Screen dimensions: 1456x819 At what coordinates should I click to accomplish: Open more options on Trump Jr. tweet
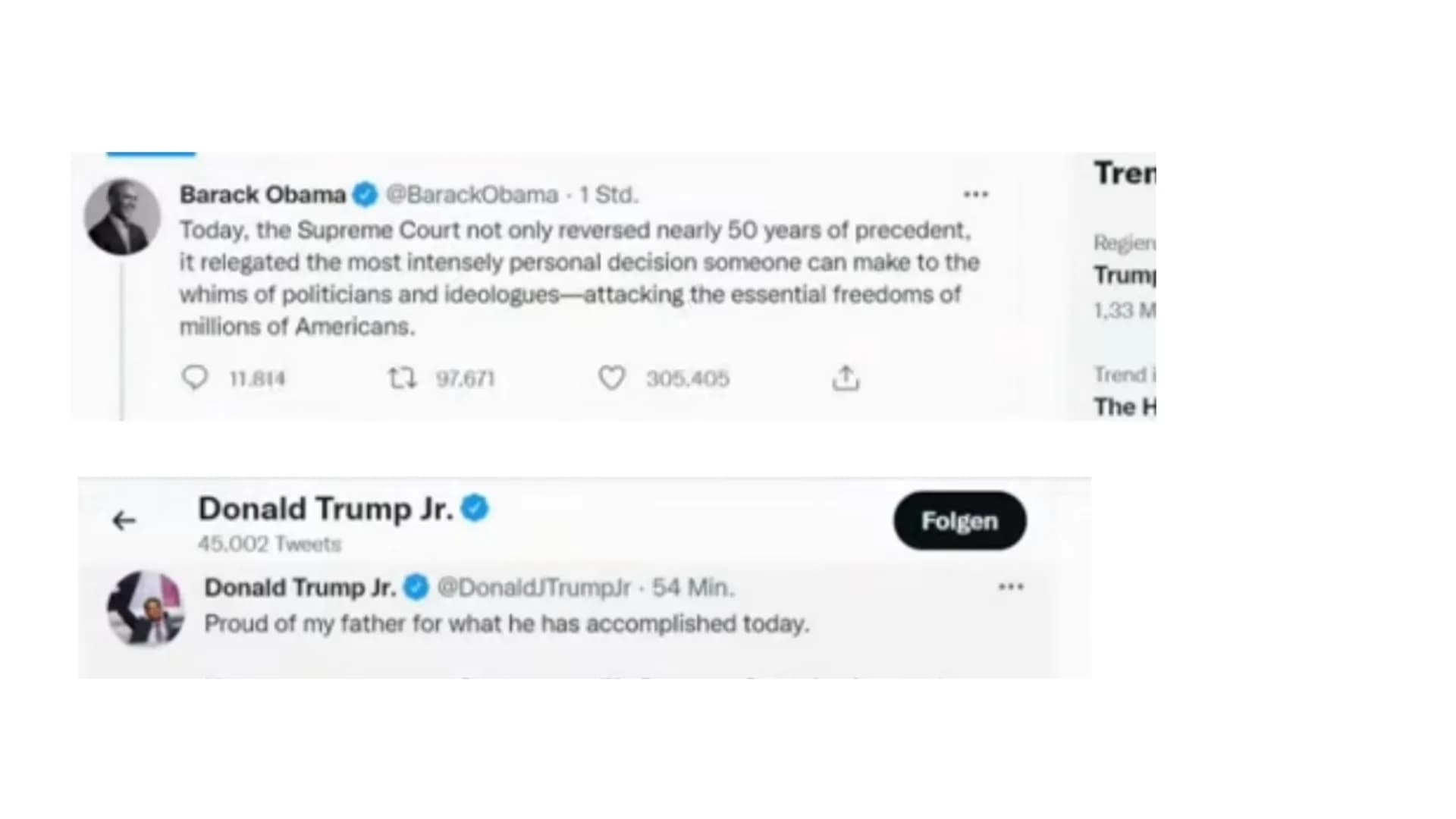[1011, 587]
